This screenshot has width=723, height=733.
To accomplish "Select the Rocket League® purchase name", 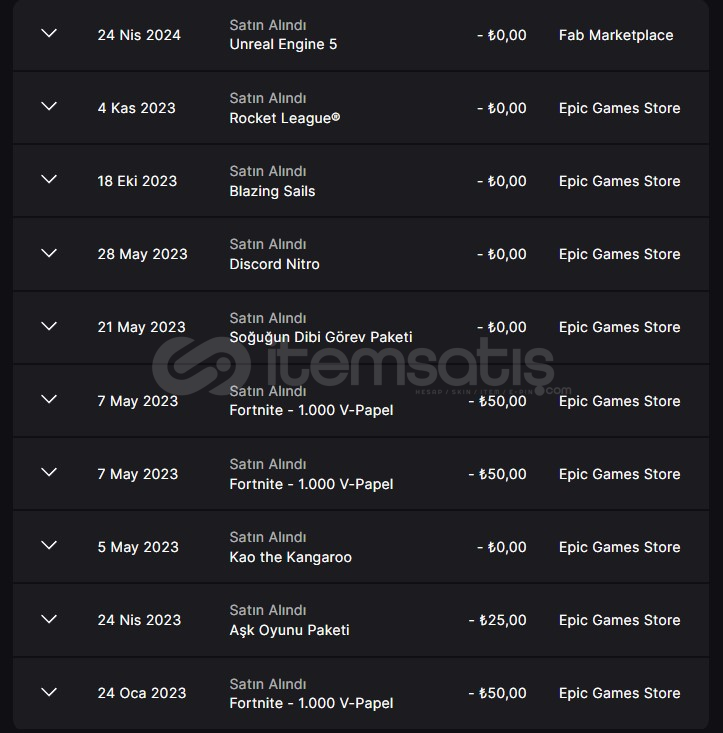I will tap(285, 118).
